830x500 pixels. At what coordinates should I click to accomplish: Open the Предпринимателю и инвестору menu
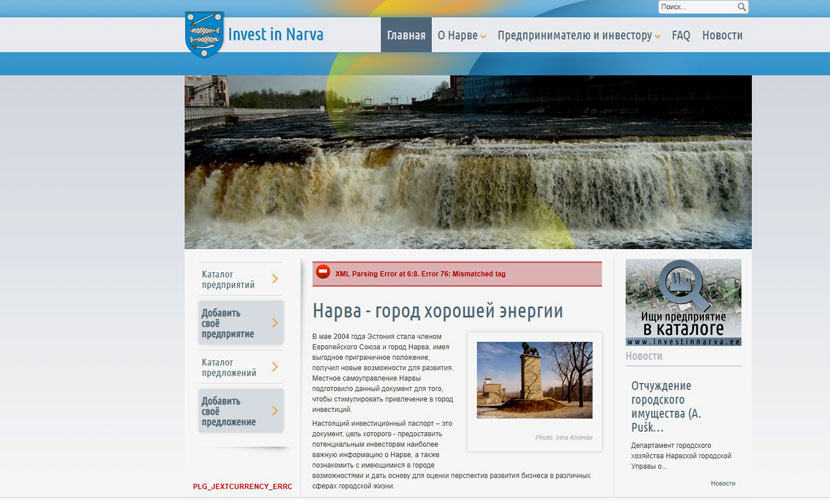pyautogui.click(x=575, y=35)
